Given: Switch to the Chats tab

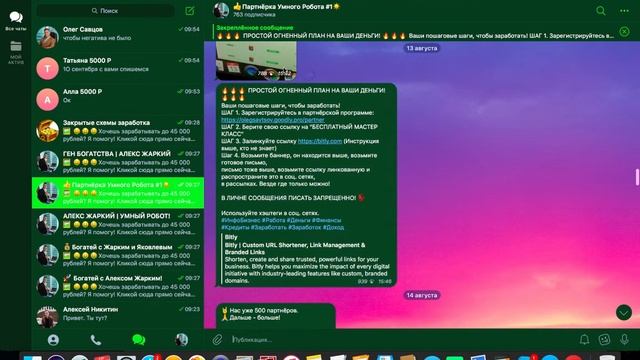Looking at the screenshot, I should point(139,340).
